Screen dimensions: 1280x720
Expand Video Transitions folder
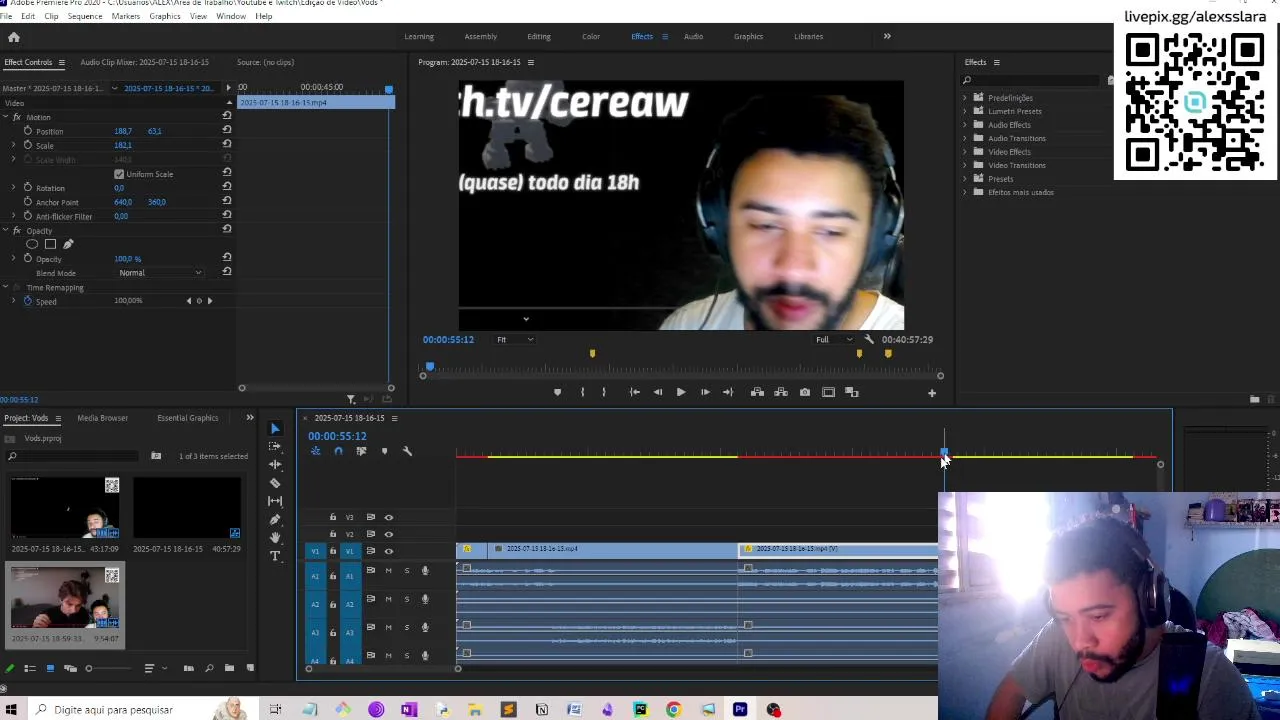pos(966,165)
